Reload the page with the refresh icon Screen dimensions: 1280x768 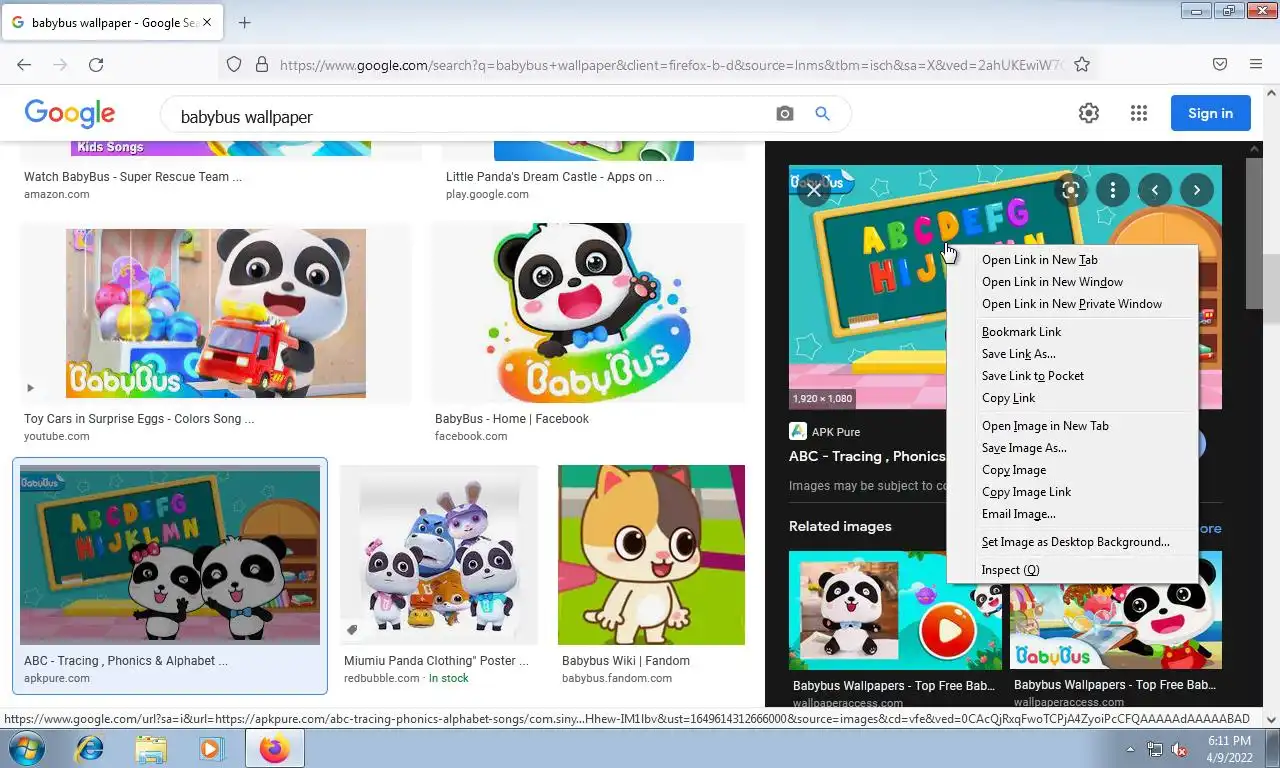point(96,64)
